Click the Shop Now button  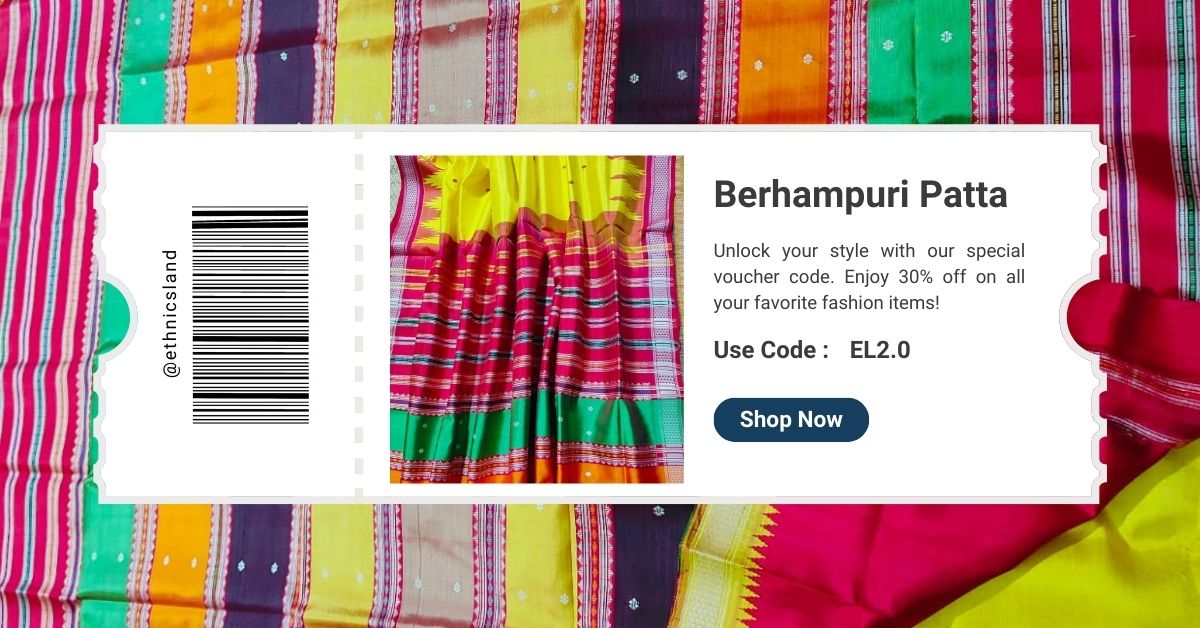coord(791,420)
